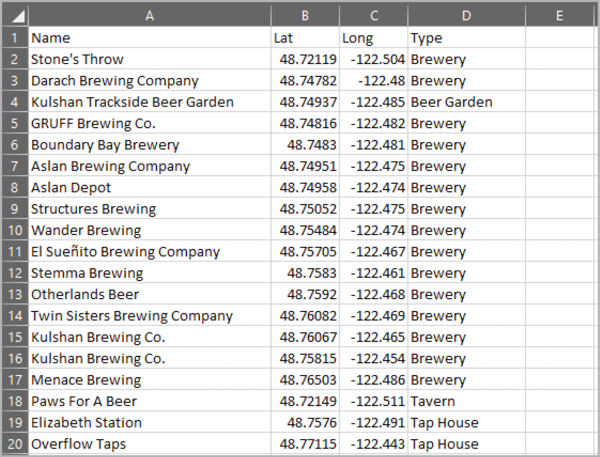This screenshot has height=457, width=600.
Task: Select column E header
Action: [559, 16]
